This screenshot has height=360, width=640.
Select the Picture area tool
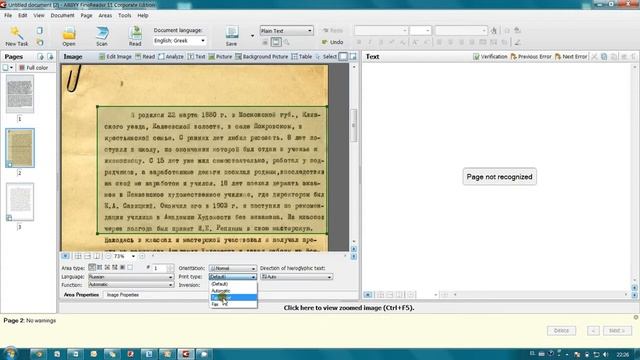tap(220, 57)
